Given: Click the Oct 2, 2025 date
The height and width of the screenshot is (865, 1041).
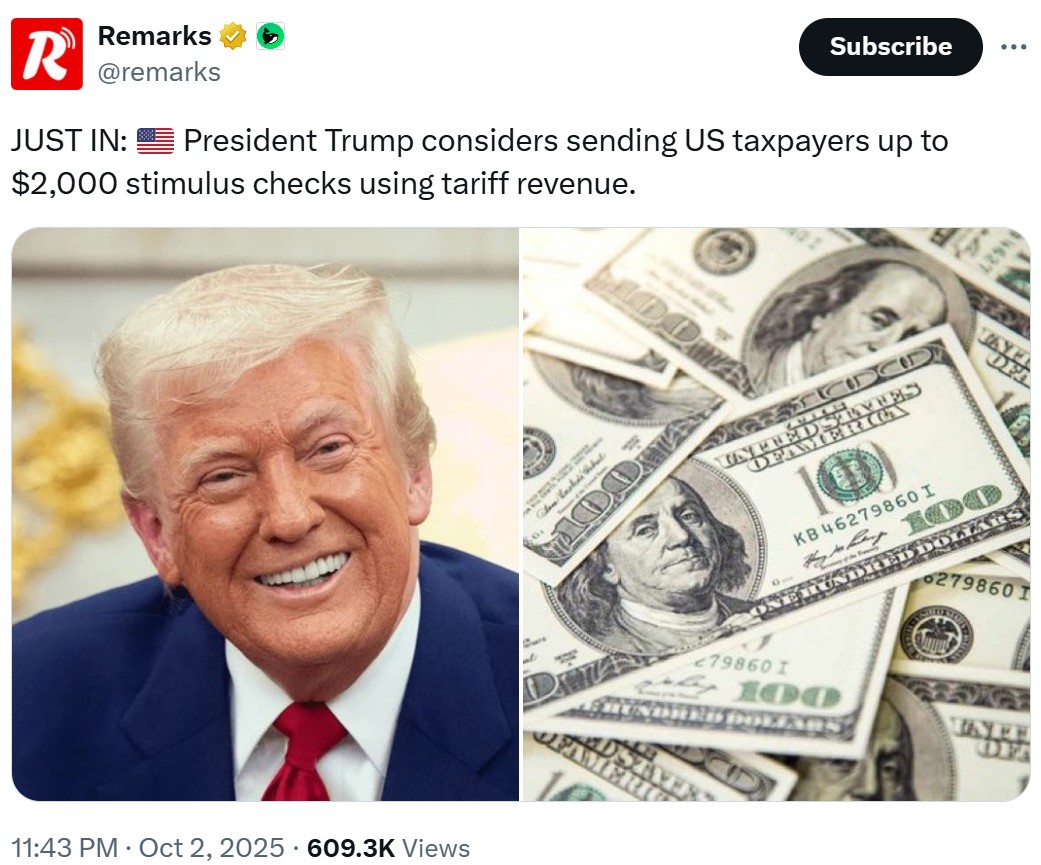Looking at the screenshot, I should 211,848.
